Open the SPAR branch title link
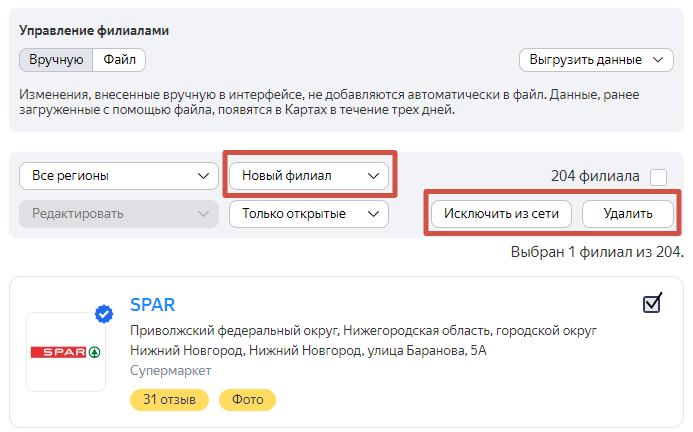This screenshot has height=432, width=693. pyautogui.click(x=153, y=305)
